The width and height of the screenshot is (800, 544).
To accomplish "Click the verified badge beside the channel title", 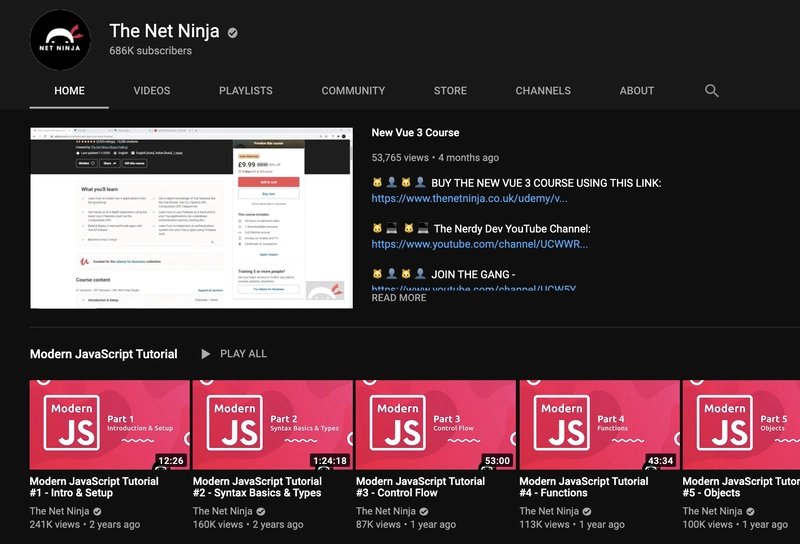I will click(x=233, y=33).
